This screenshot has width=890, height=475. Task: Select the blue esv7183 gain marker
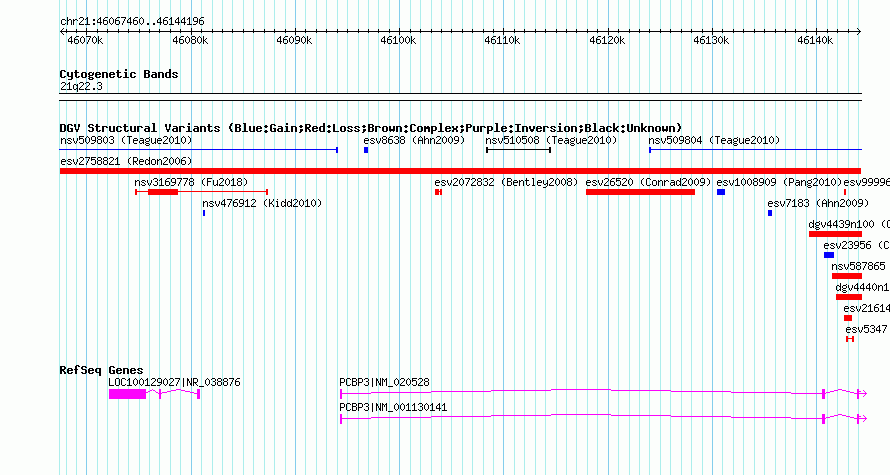(x=770, y=213)
